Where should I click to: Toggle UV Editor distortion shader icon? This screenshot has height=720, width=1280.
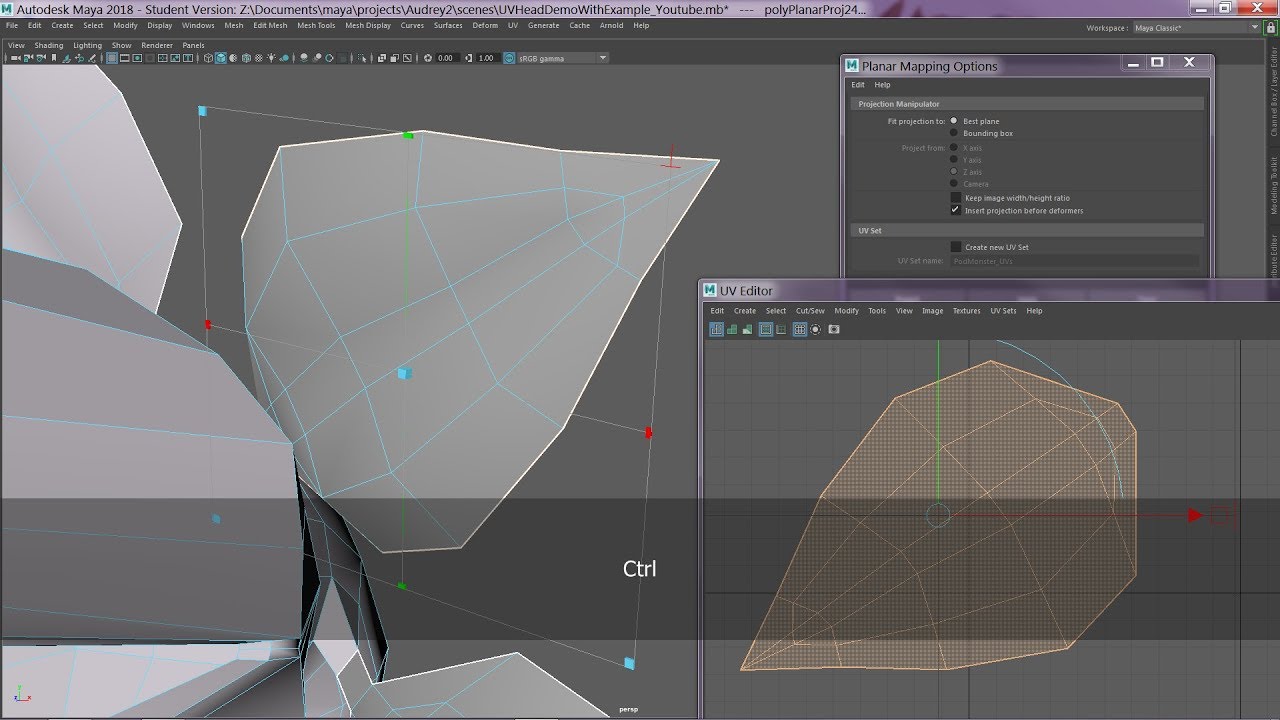tap(746, 329)
